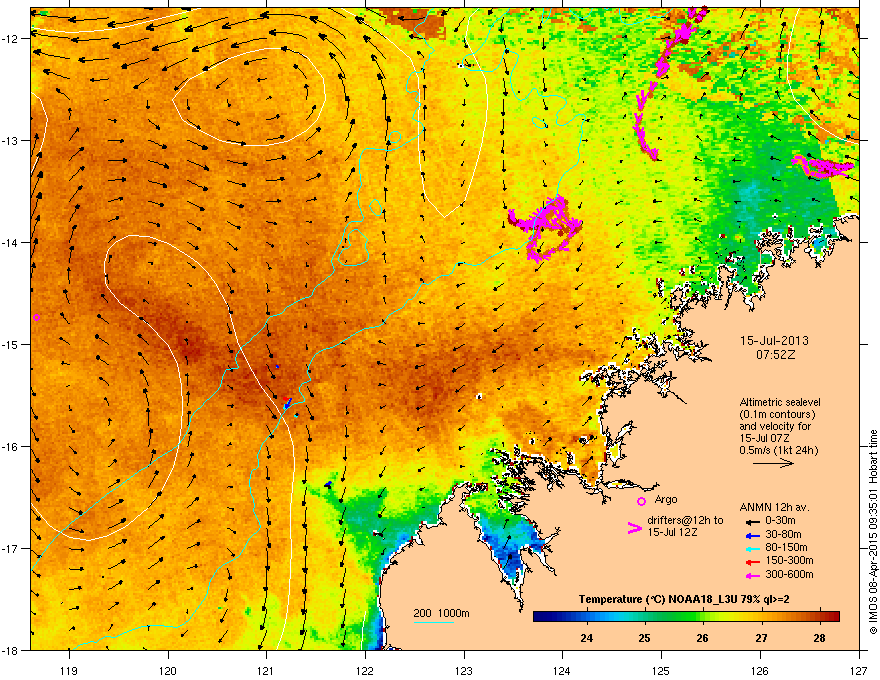The height and width of the screenshot is (680, 880).
Task: Click the Argo circle symbol in the legend
Action: click(x=641, y=501)
